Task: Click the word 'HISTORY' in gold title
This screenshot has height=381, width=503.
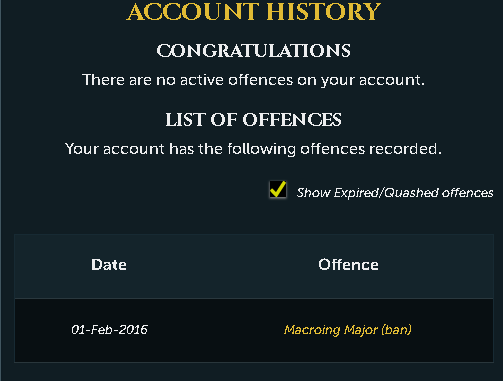Action: (324, 12)
